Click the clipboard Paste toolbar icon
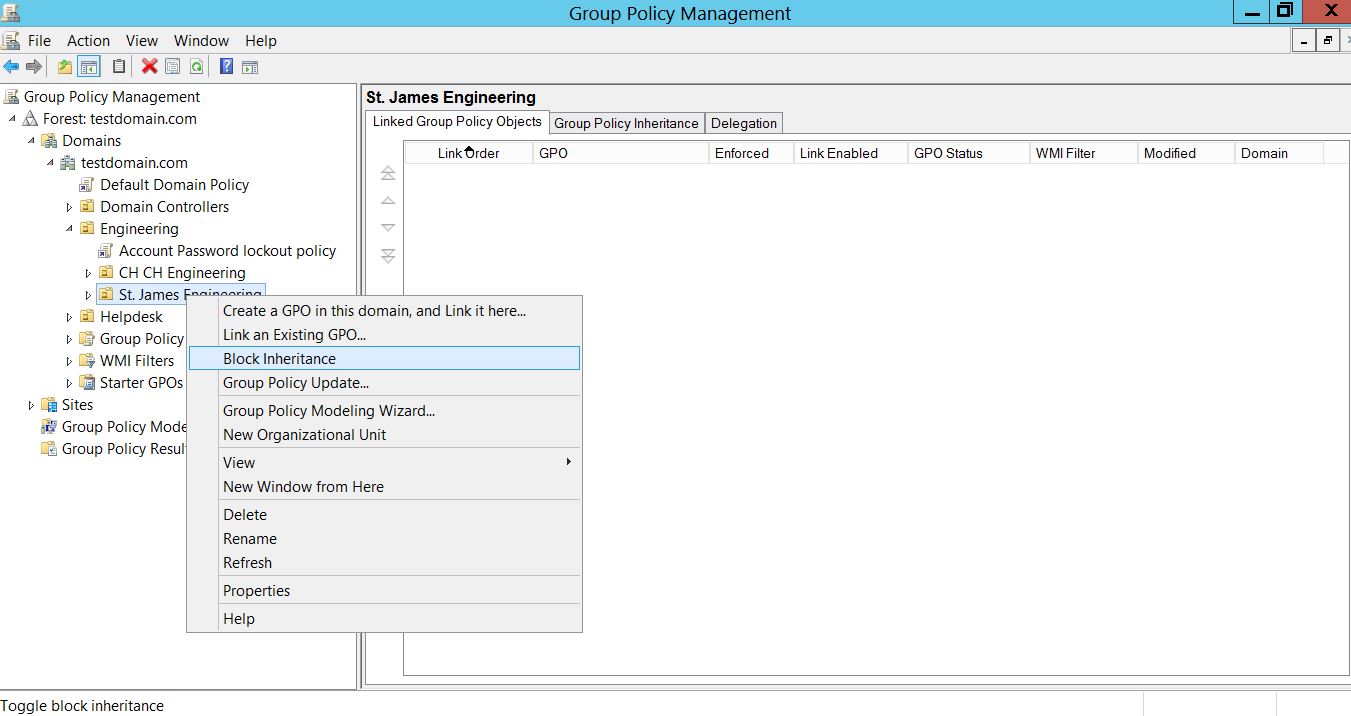 coord(119,67)
